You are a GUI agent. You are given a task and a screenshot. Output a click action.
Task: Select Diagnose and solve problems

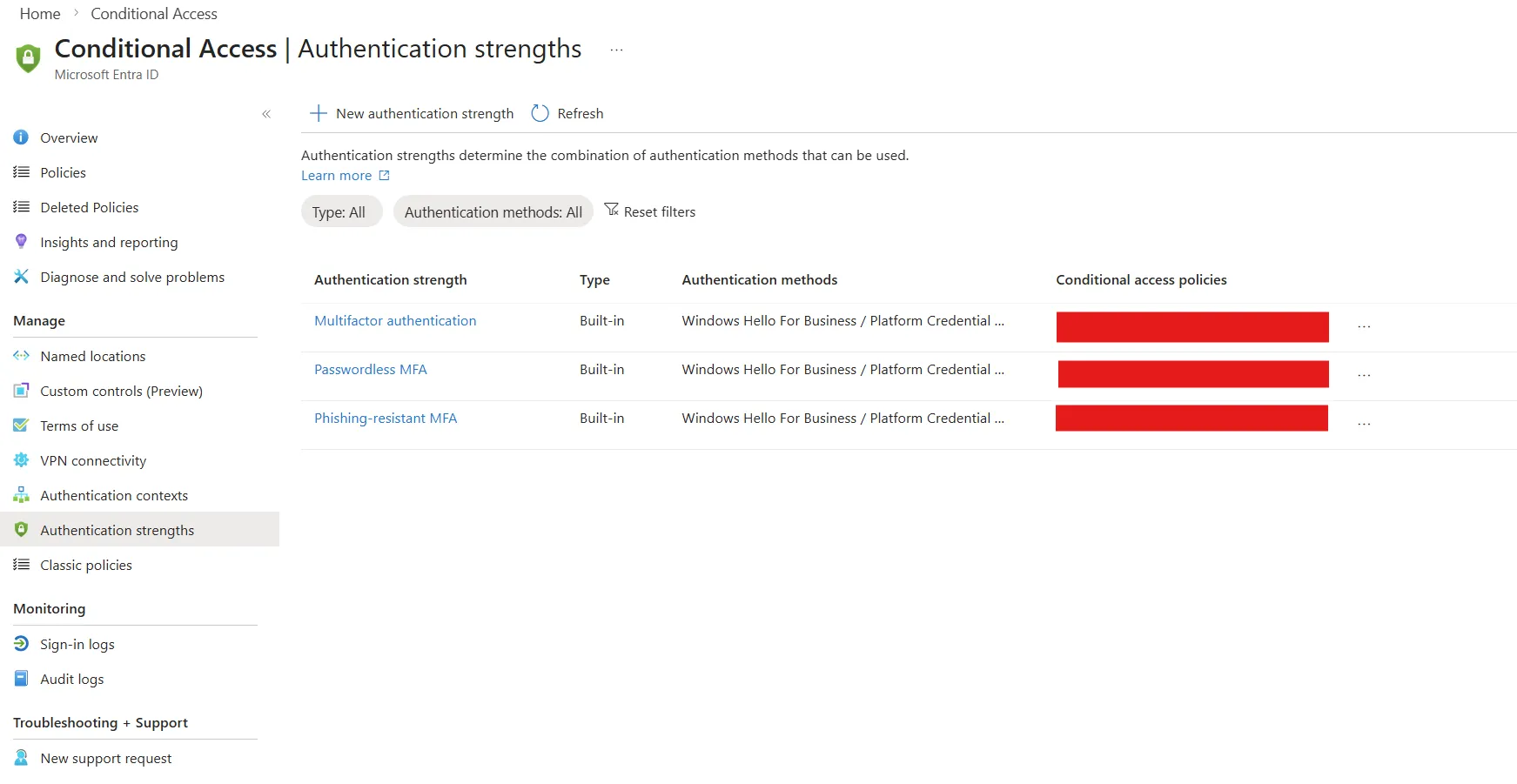pos(132,277)
